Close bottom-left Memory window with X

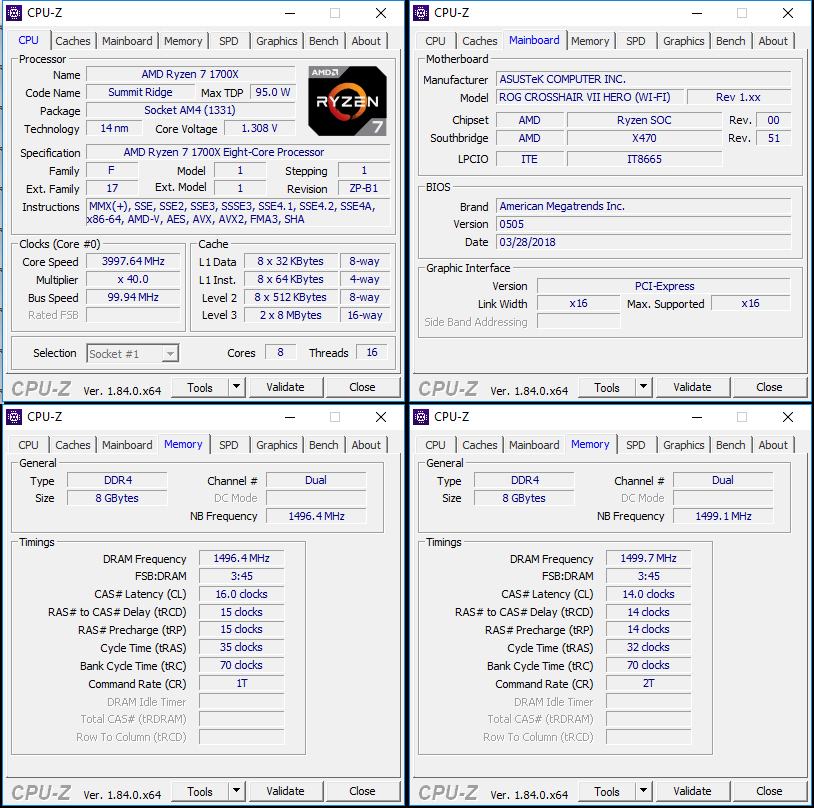(x=381, y=417)
